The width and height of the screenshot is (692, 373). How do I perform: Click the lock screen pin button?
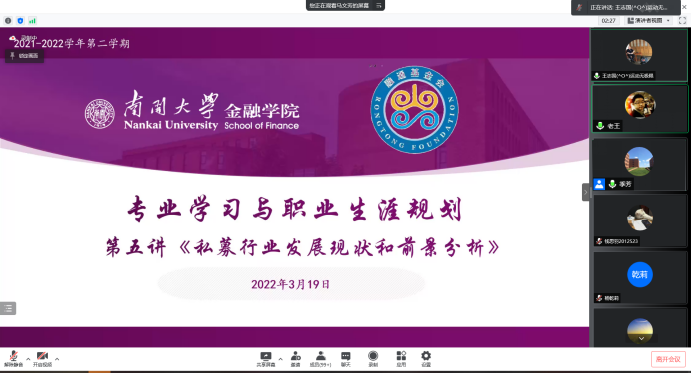pyautogui.click(x=24, y=56)
